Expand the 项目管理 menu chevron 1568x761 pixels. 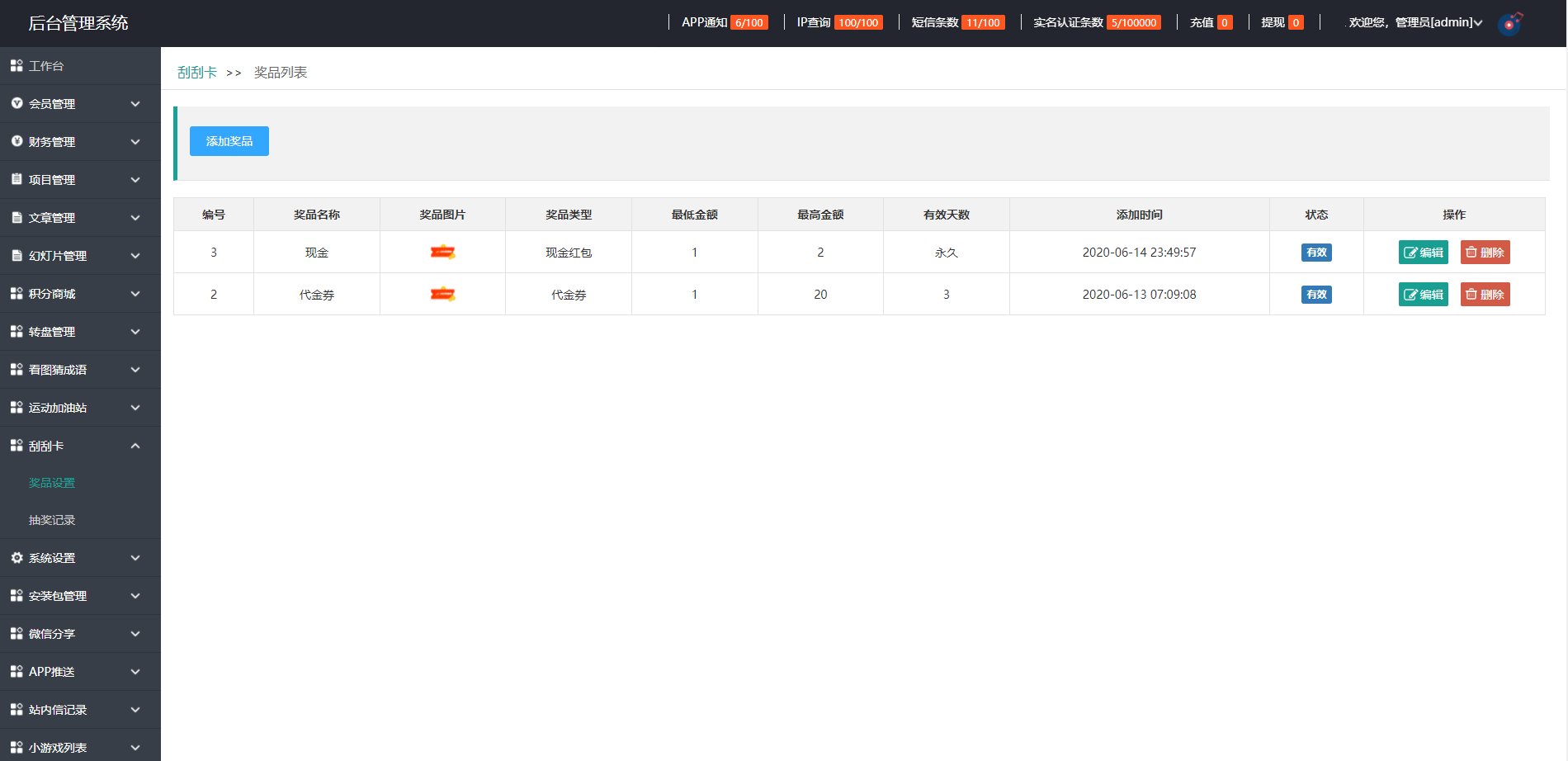pyautogui.click(x=135, y=180)
